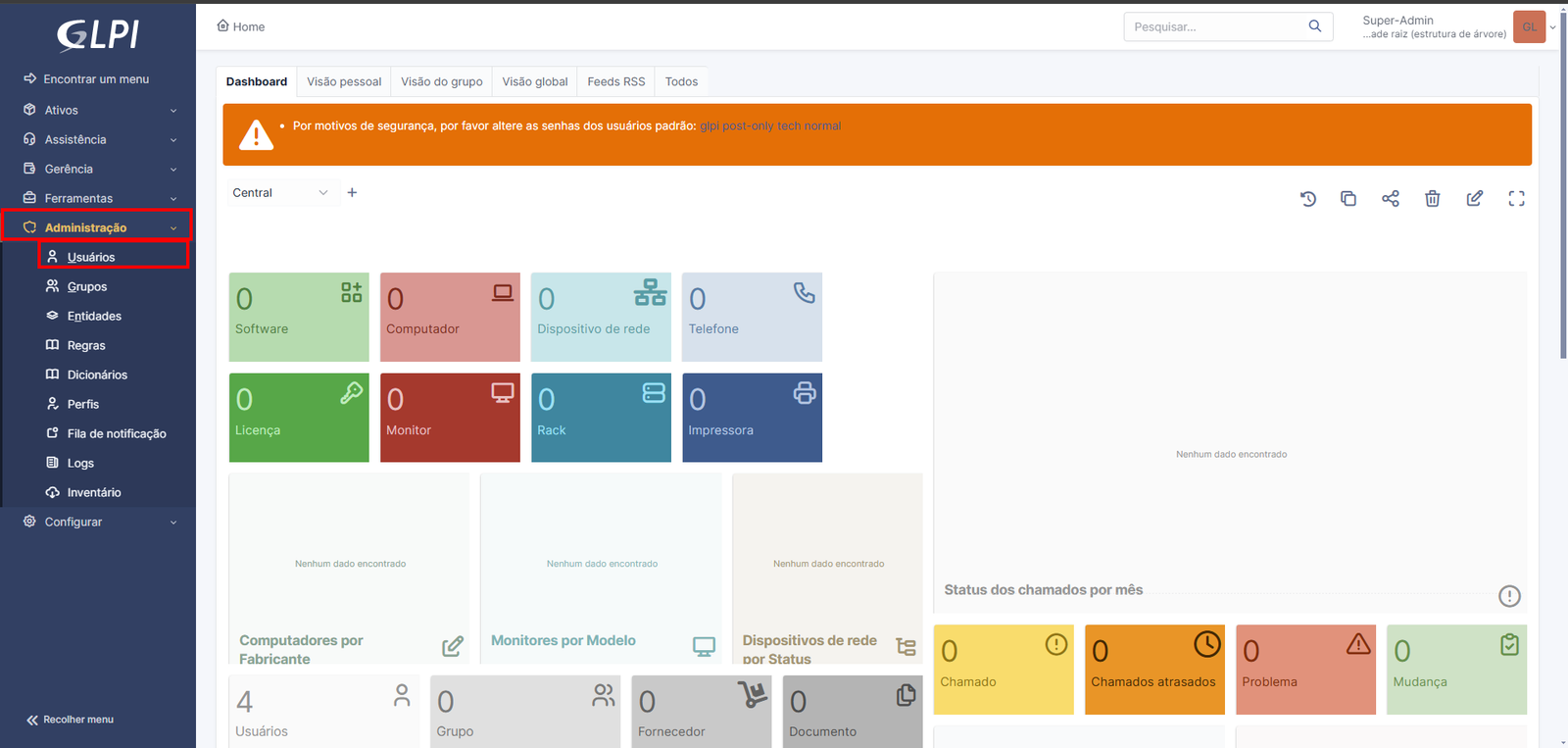1568x748 pixels.
Task: Click the GLPI logo
Action: (98, 35)
